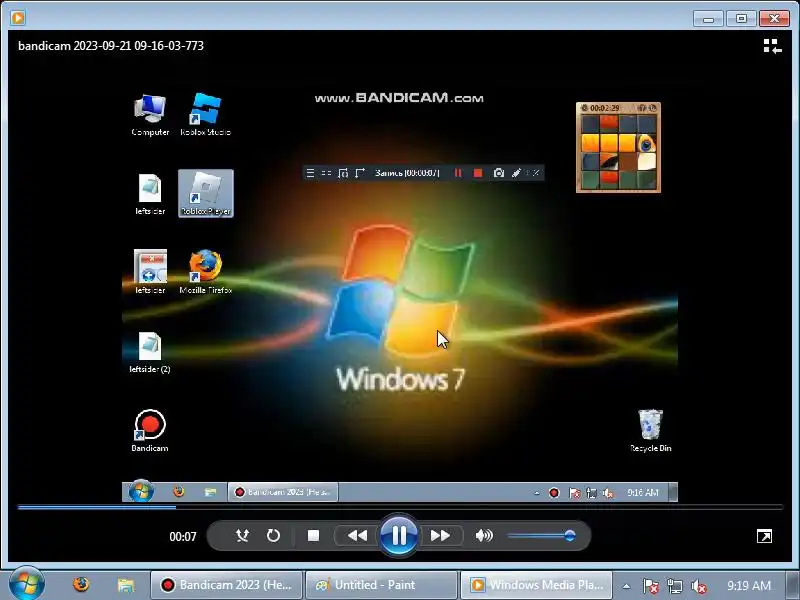
Task: Show hidden system tray icons
Action: point(627,586)
